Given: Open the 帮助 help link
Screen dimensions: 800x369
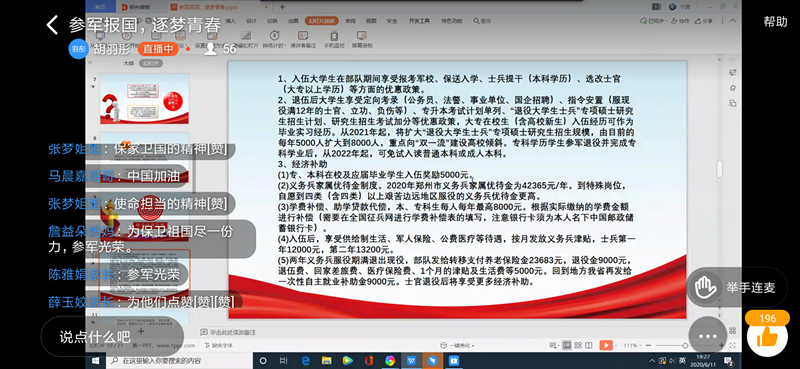Looking at the screenshot, I should [775, 21].
